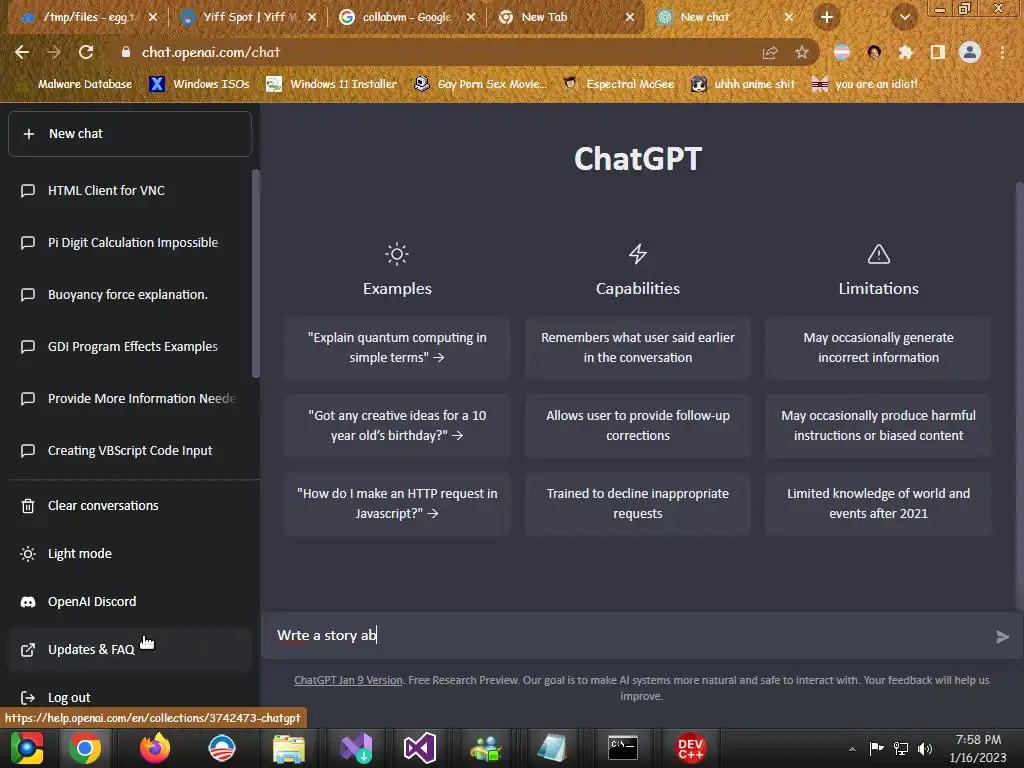Image resolution: width=1024 pixels, height=768 pixels.
Task: Use the "HTTP request in Javascript" example
Action: click(x=397, y=504)
